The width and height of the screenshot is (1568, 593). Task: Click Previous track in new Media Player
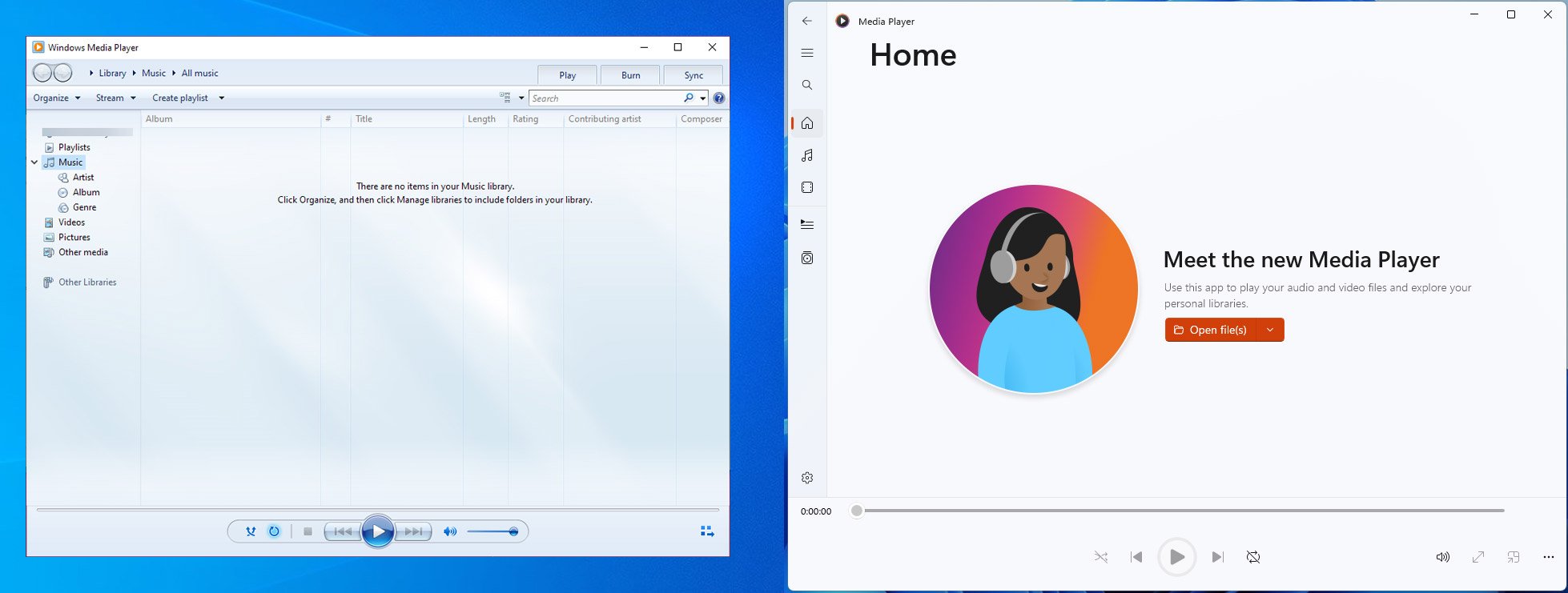coord(1136,557)
